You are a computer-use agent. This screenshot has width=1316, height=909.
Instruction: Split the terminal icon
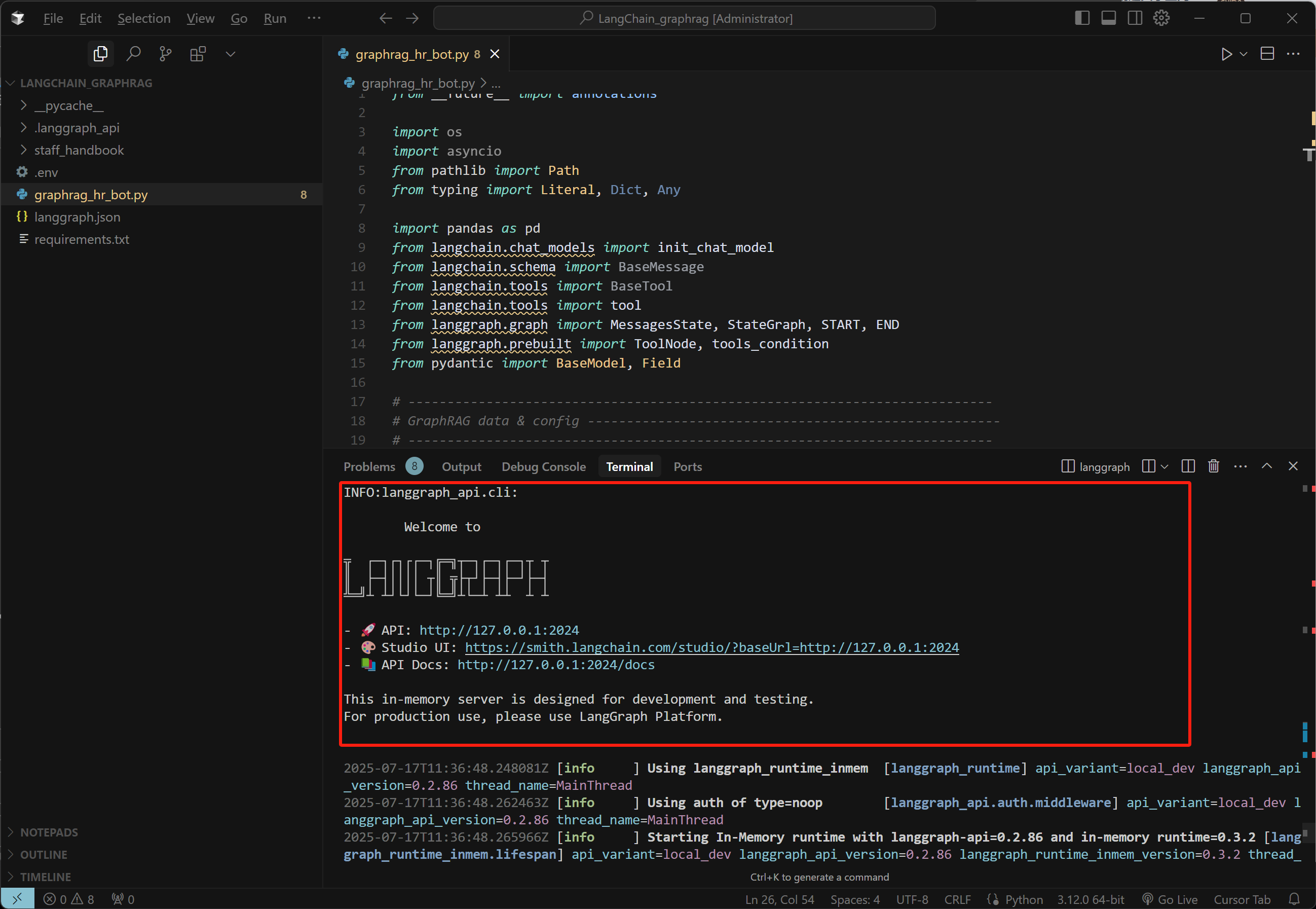[1188, 466]
